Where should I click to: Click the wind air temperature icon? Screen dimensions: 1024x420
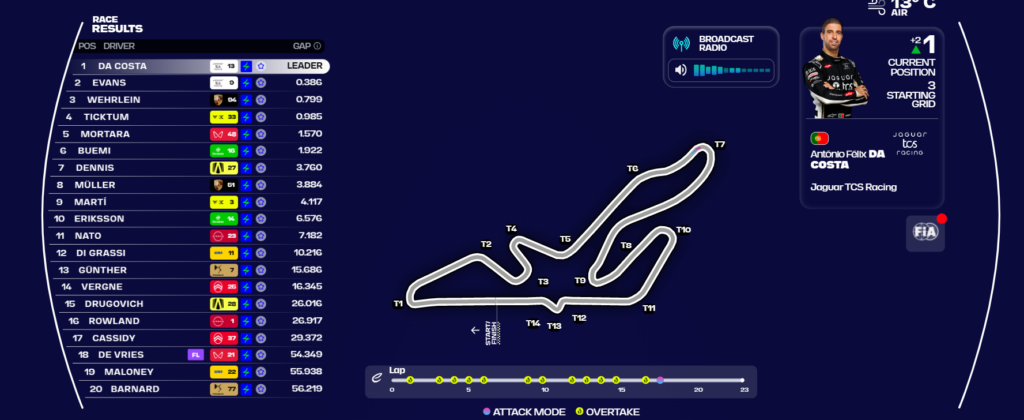pos(876,5)
